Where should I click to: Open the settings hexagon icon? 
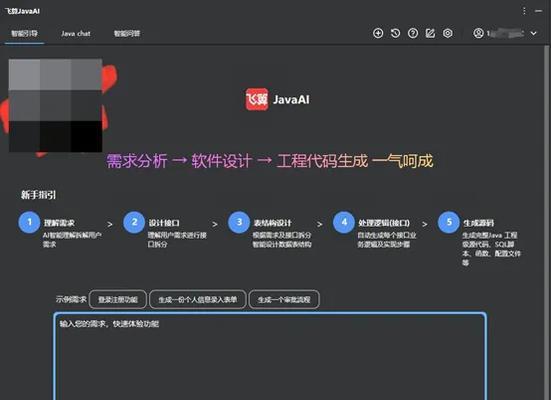coord(448,33)
